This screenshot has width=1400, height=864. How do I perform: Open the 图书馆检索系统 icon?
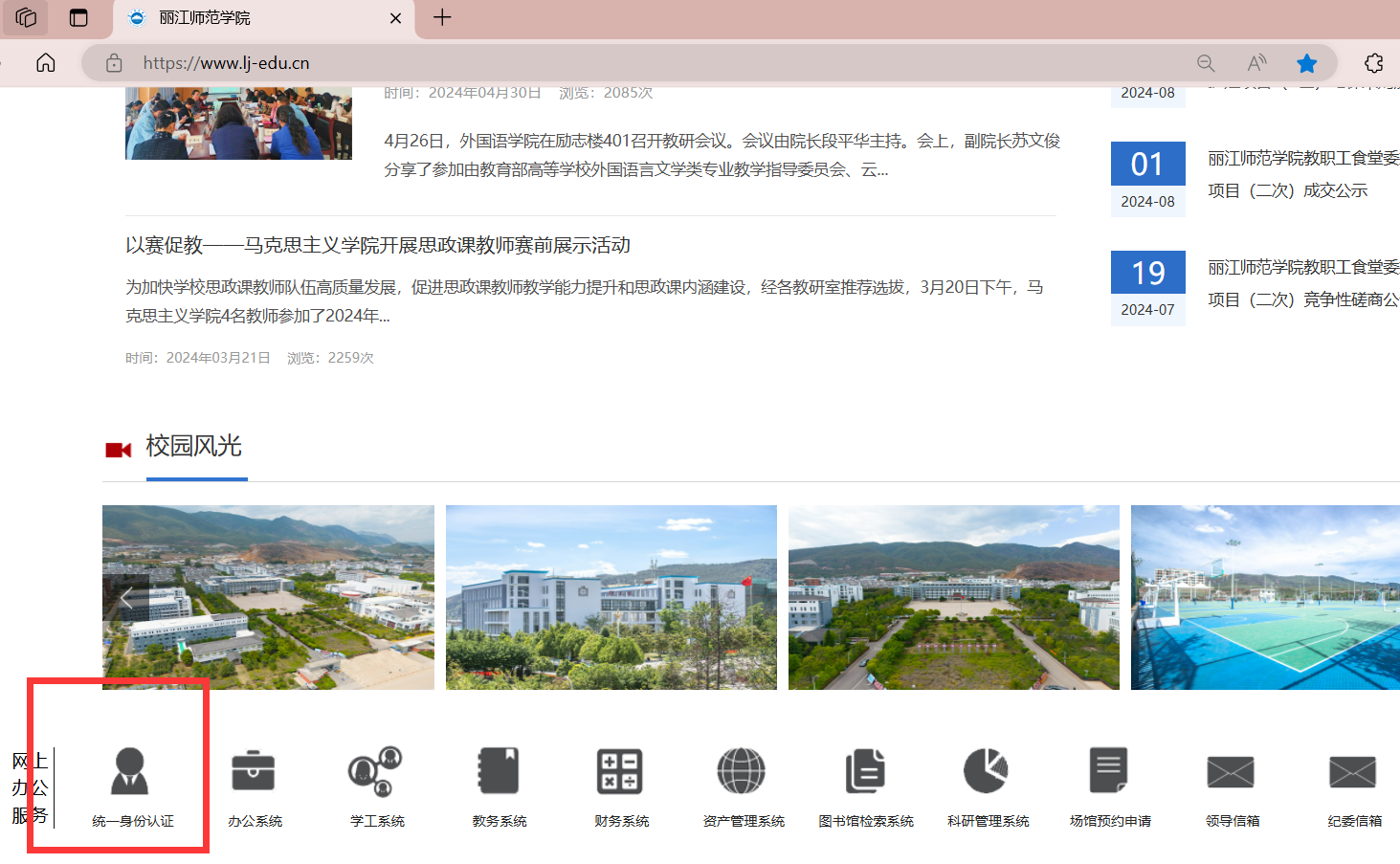coord(865,772)
